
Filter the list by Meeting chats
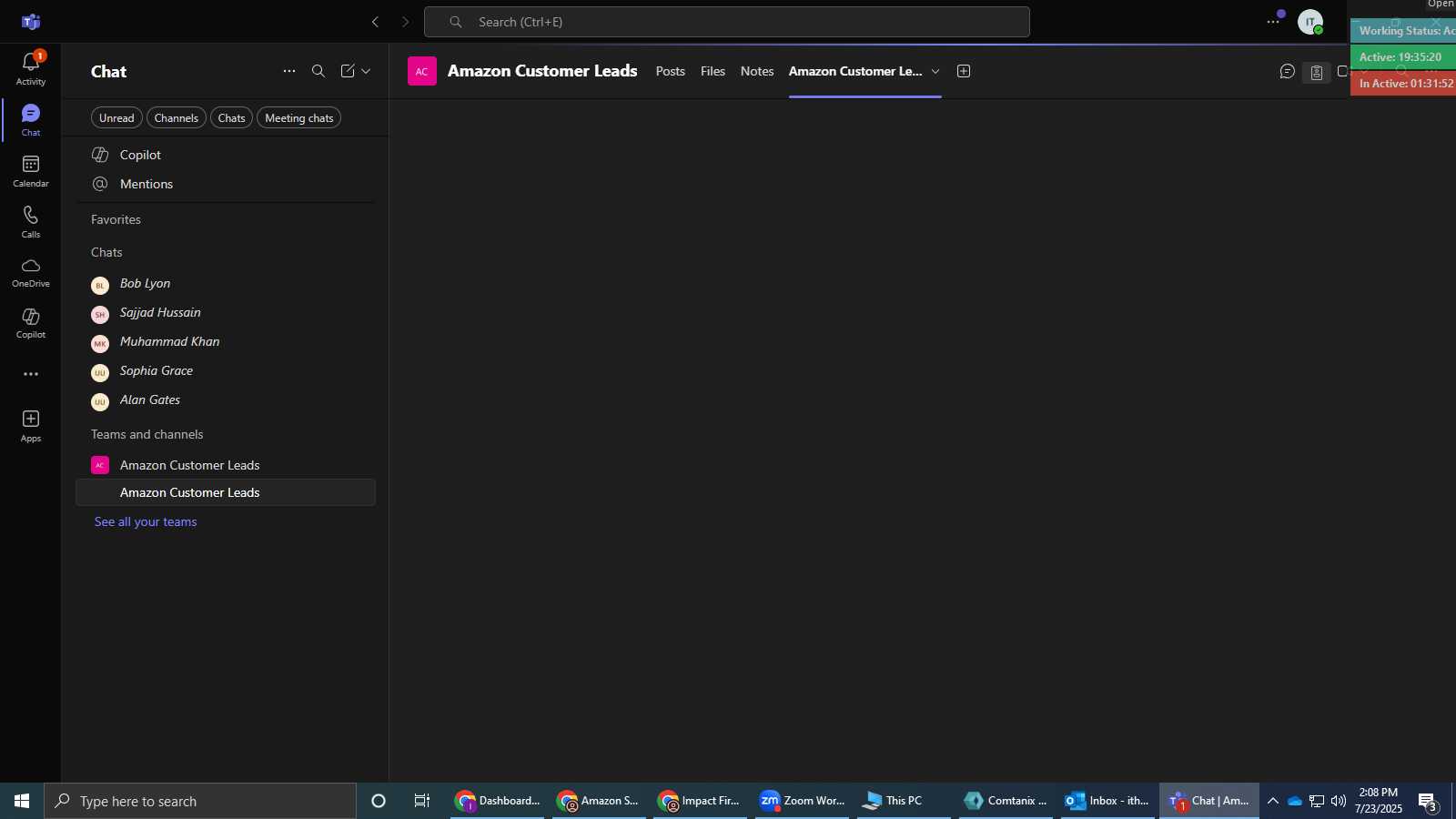(299, 118)
